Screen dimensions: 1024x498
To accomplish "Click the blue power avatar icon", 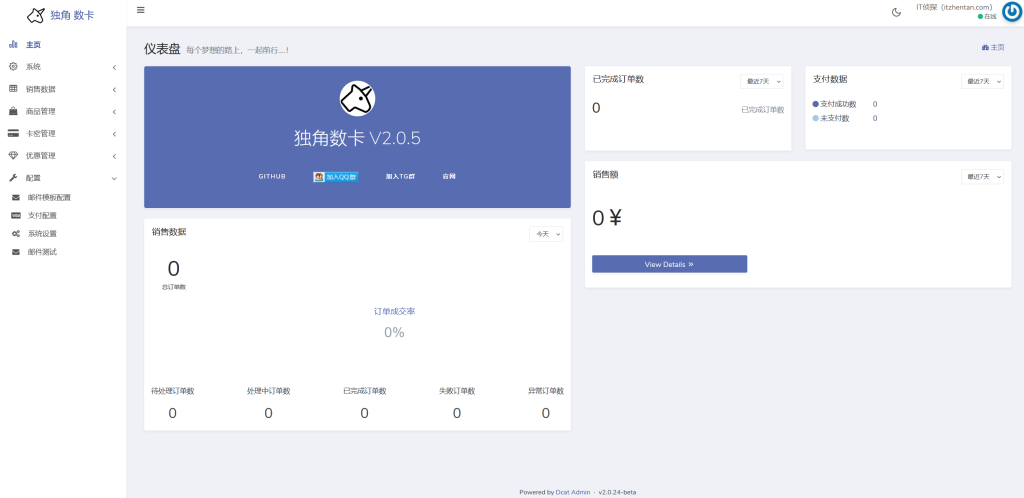I will tap(1011, 11).
